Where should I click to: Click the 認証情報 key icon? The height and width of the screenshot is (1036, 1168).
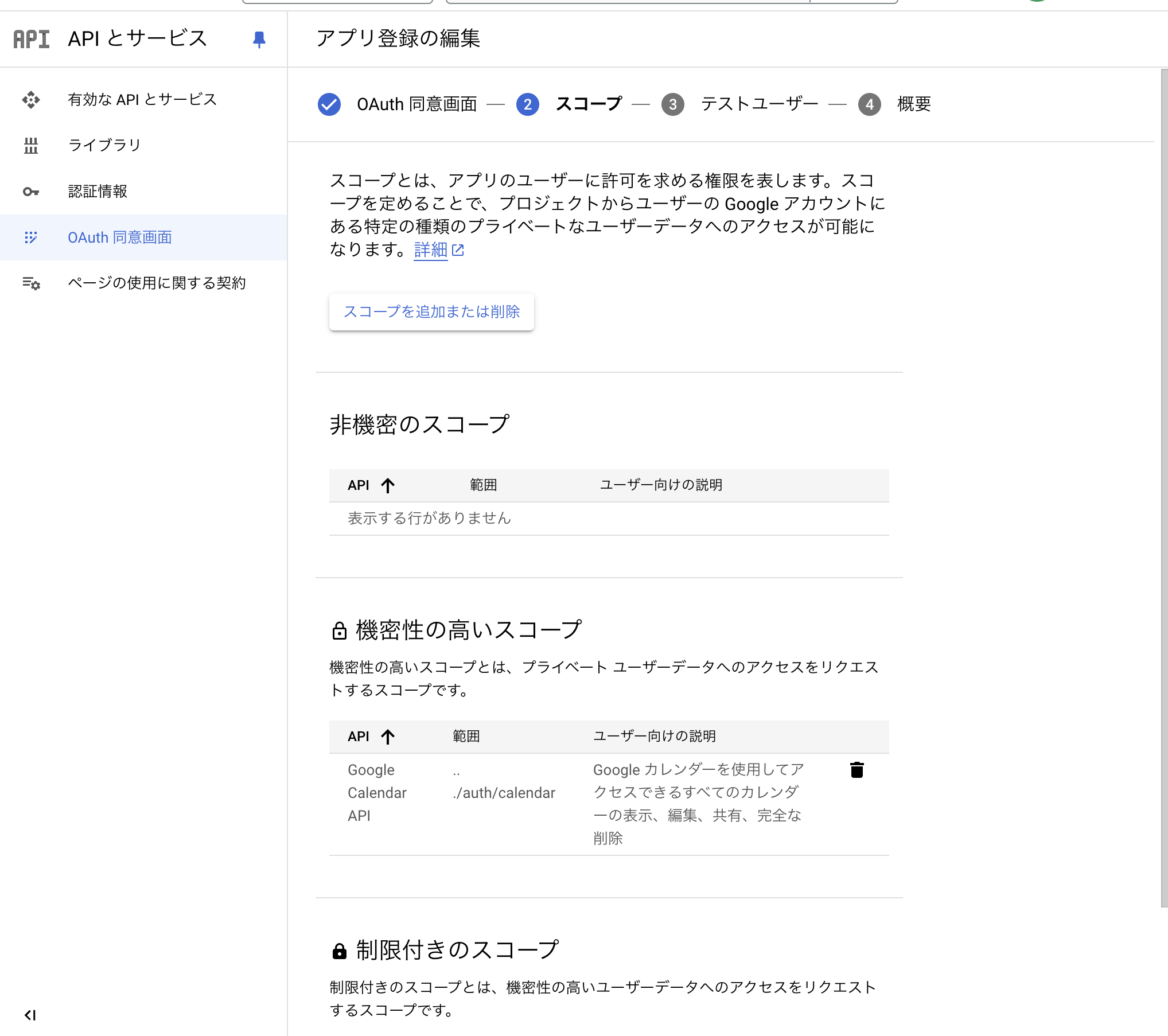tap(31, 192)
